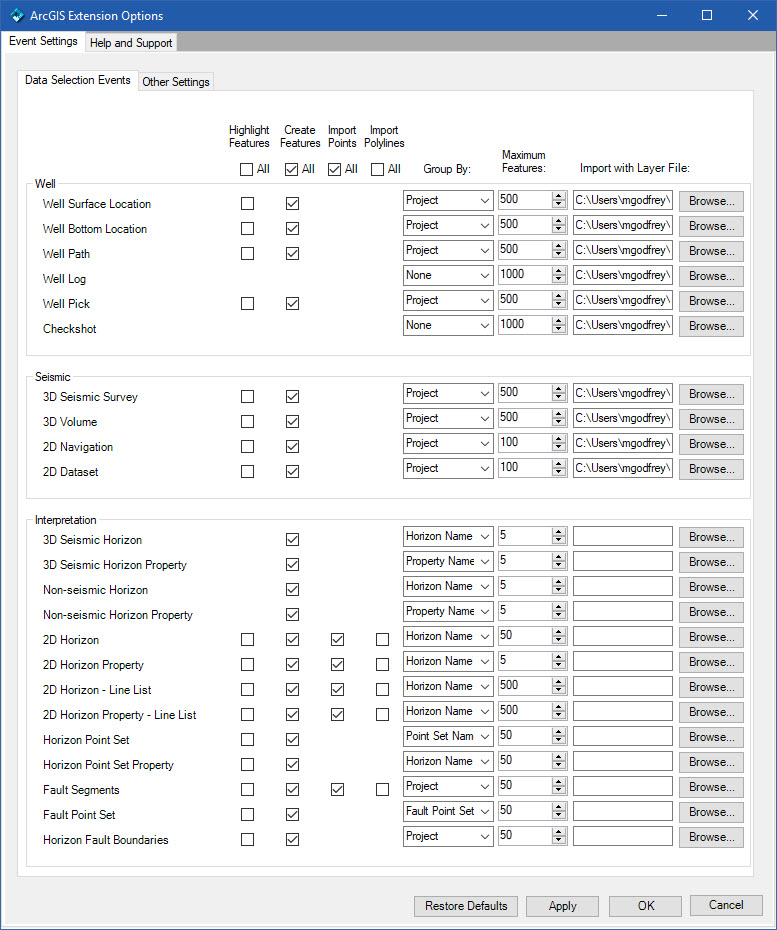Check the Highlight Features All checkbox
Viewport: 777px width, 930px height.
pyautogui.click(x=246, y=169)
